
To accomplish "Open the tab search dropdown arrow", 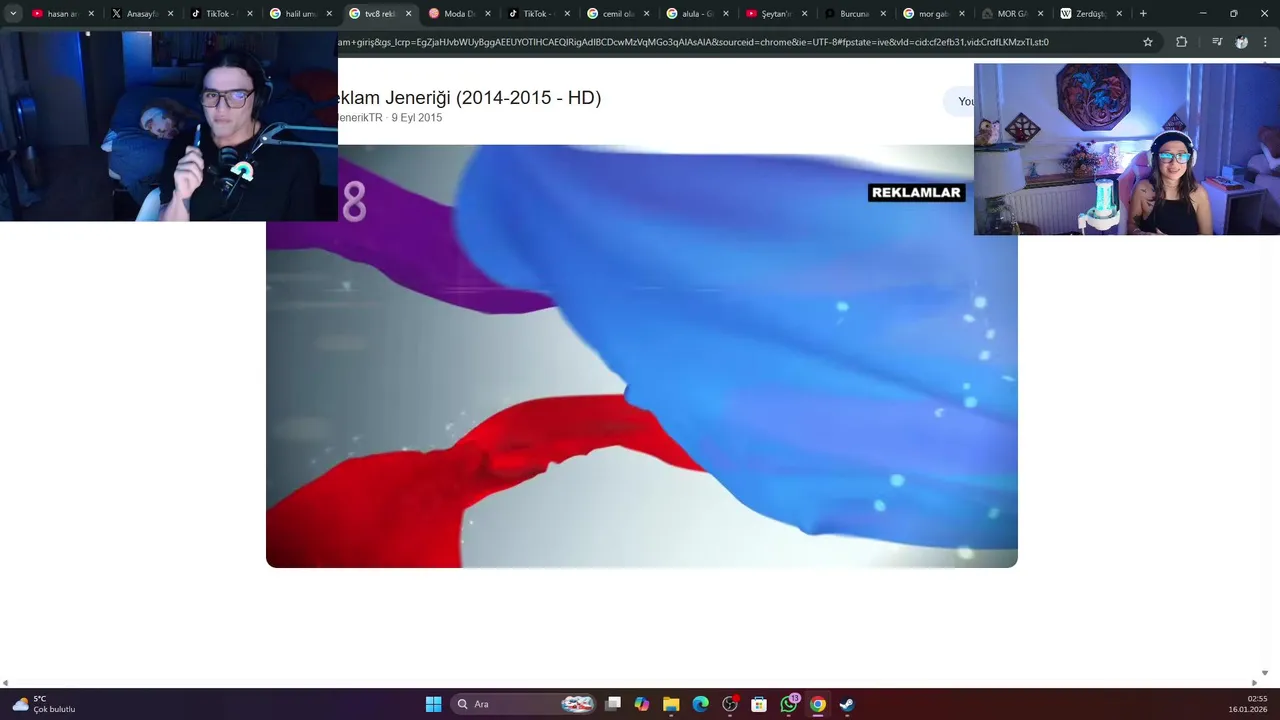I will (13, 14).
